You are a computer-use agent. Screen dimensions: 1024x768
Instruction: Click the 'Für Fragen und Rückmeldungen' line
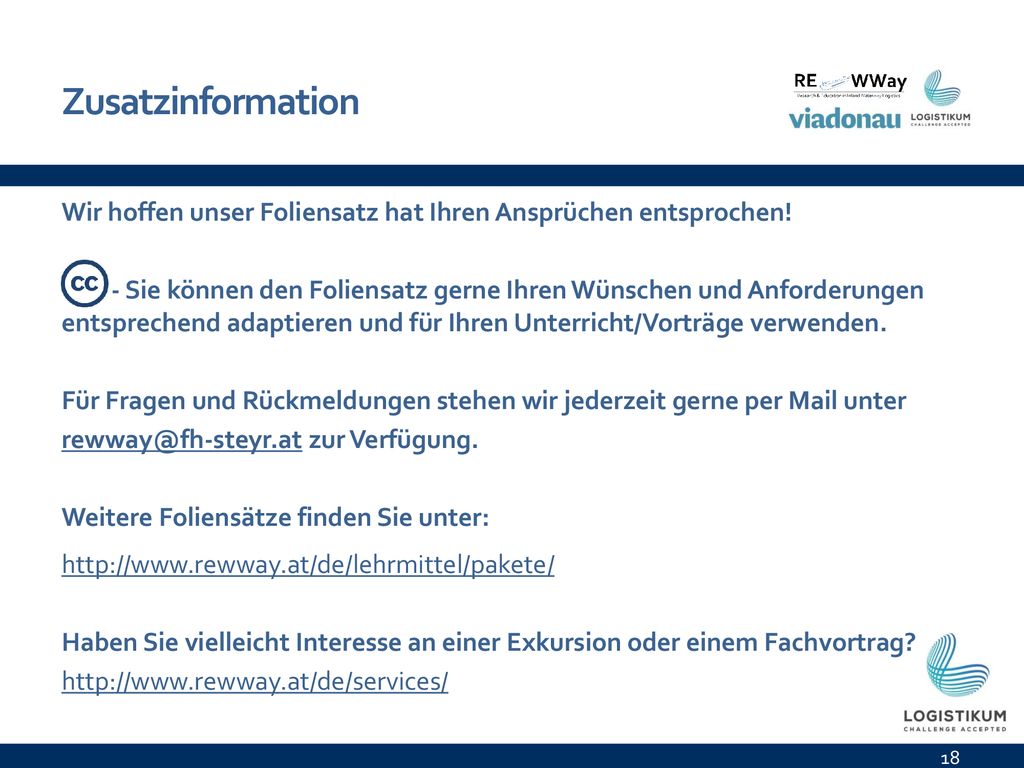tap(484, 401)
